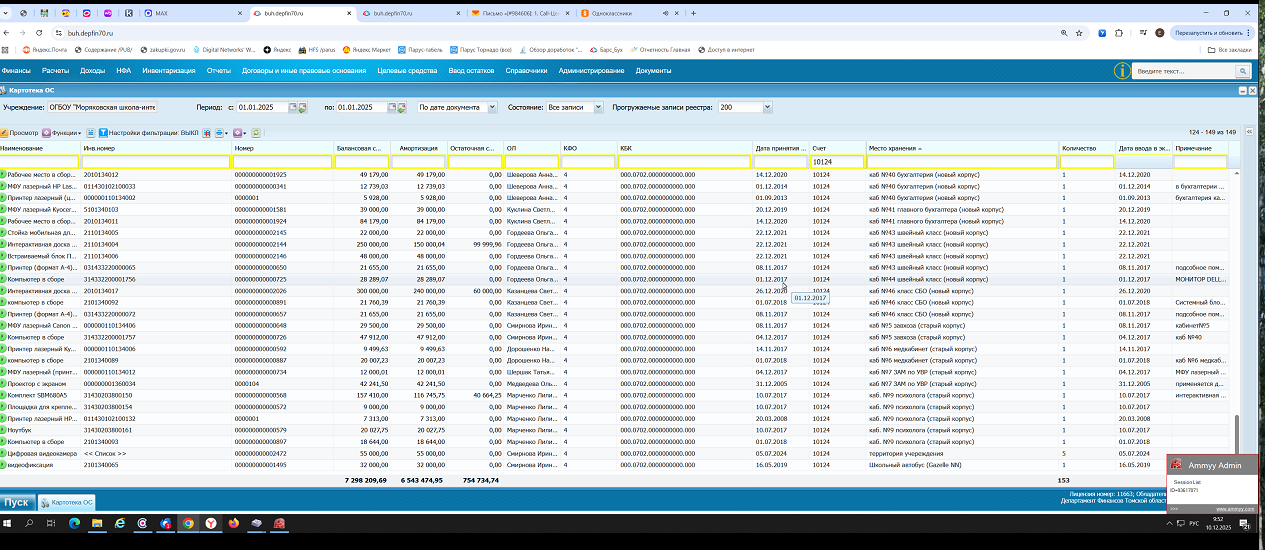
Task: Click row icon for Интерактивная доска 2110134004
Action: (3, 244)
